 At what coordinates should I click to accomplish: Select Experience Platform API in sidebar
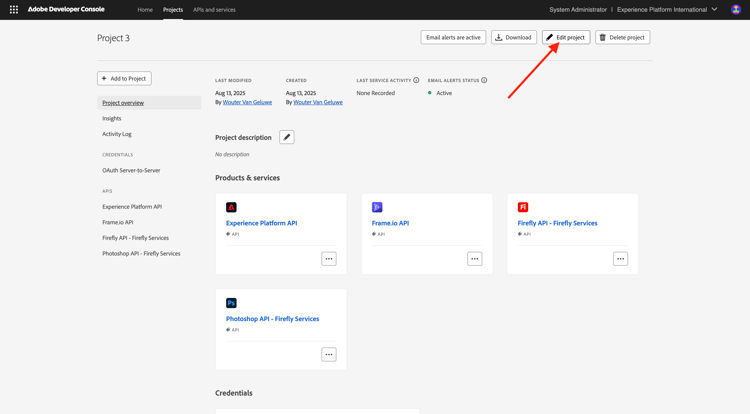coord(132,207)
